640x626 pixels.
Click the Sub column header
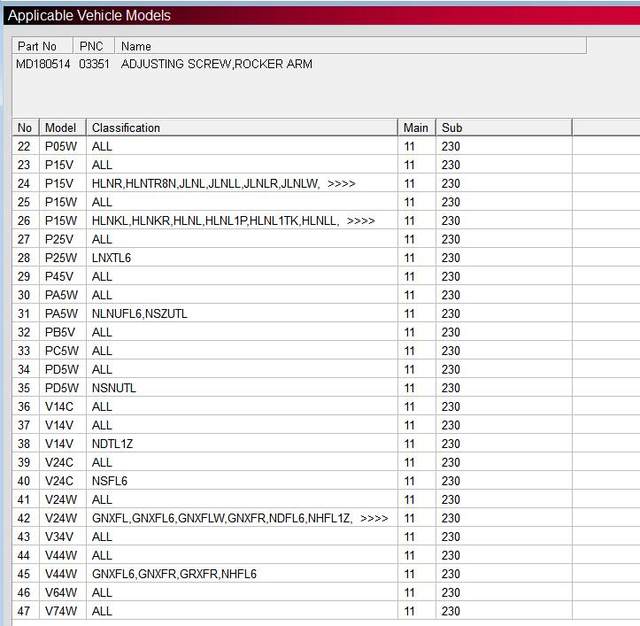504,128
